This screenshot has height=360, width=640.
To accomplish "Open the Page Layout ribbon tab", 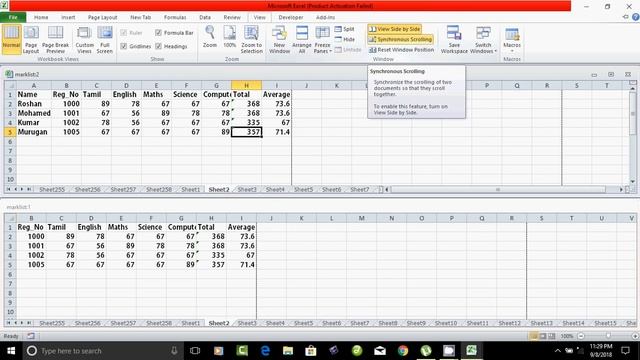I will 102,17.
